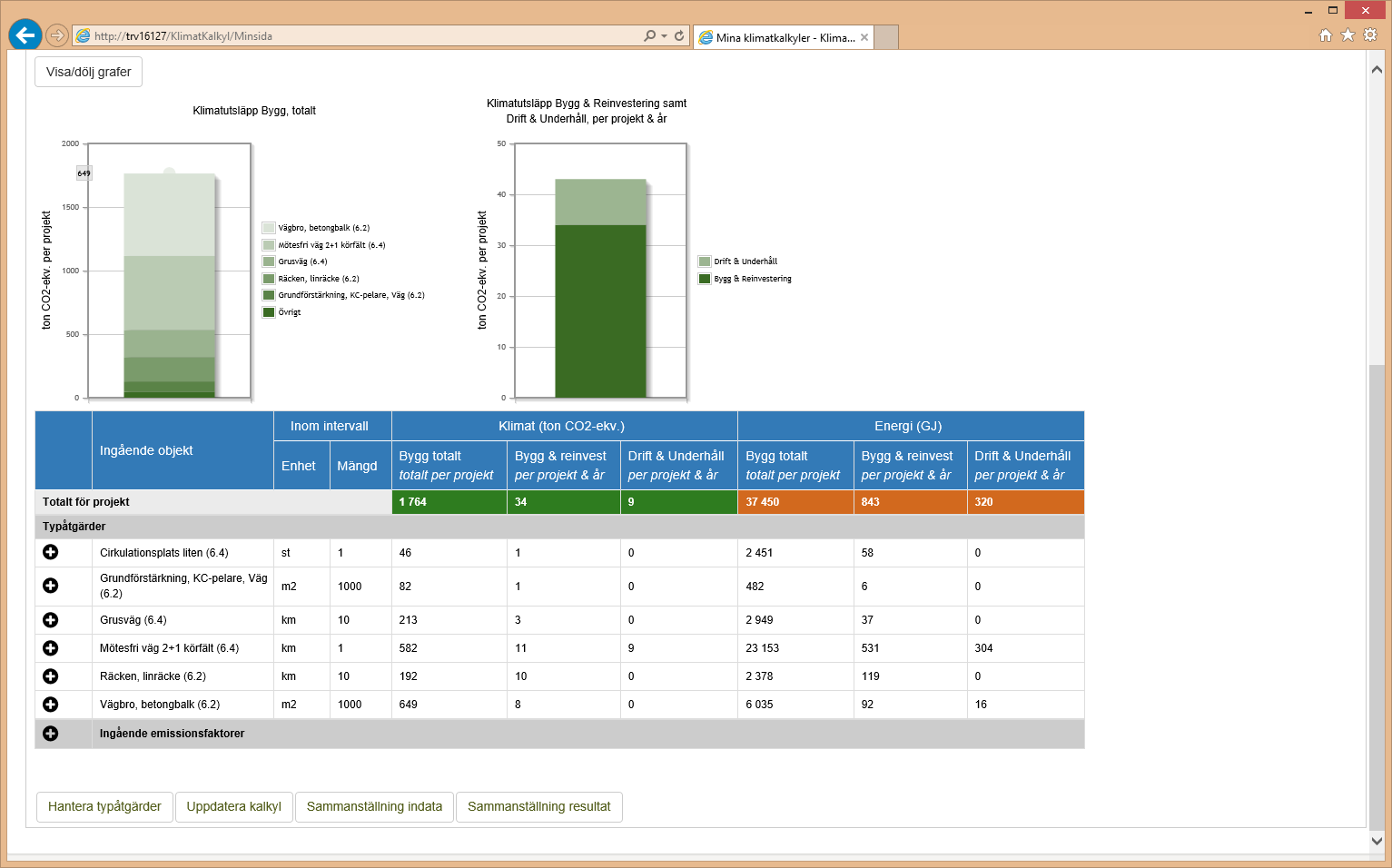Expand Cirkulationsplats liten row plus icon
1392x868 pixels.
pyautogui.click(x=51, y=552)
